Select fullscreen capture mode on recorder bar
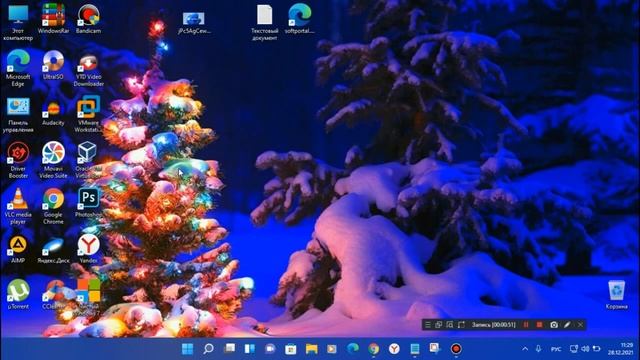640x360 pixels. [461, 325]
